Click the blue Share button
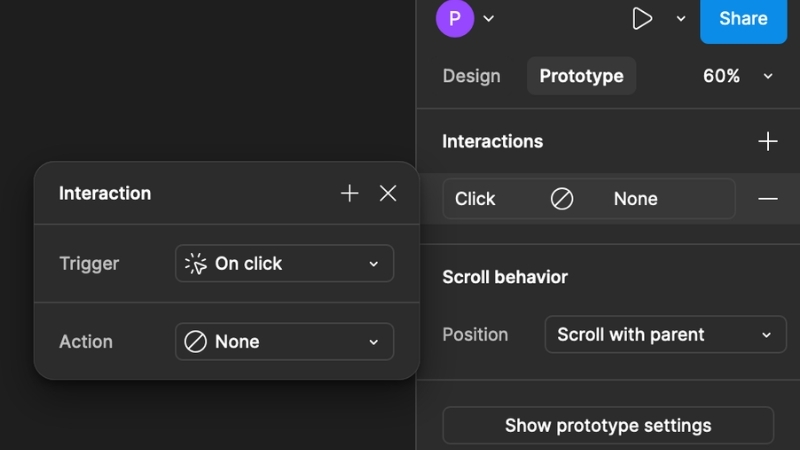Viewport: 800px width, 450px height. [743, 19]
